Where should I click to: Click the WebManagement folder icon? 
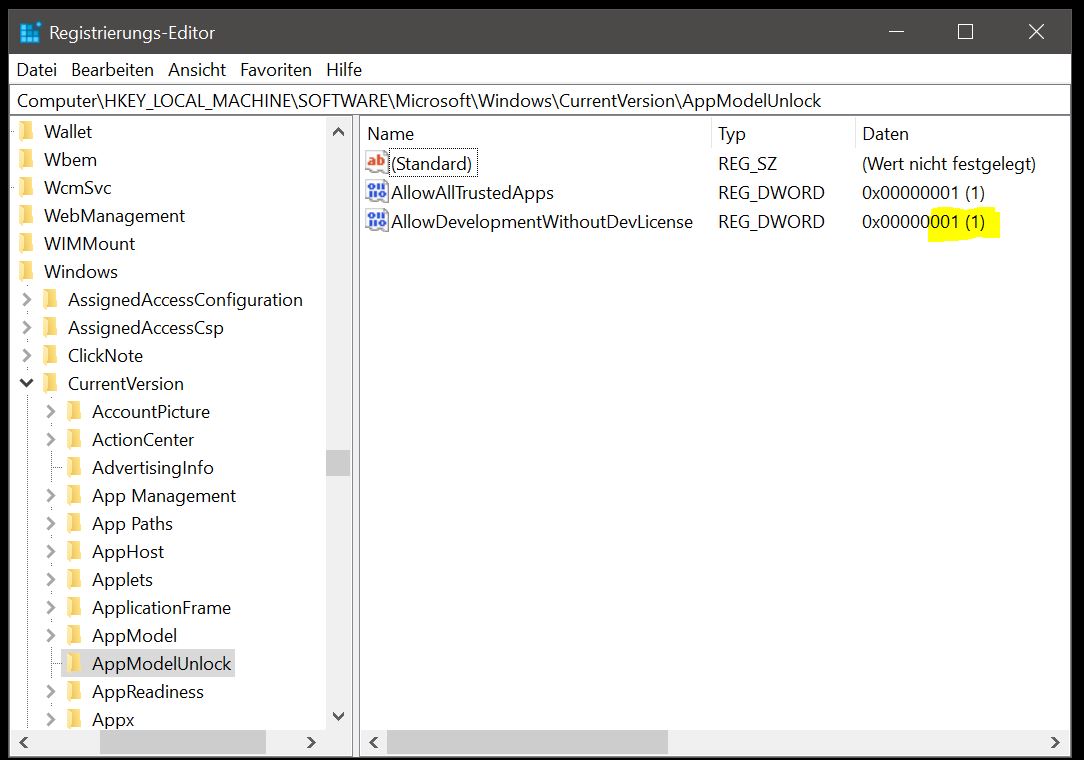click(27, 216)
